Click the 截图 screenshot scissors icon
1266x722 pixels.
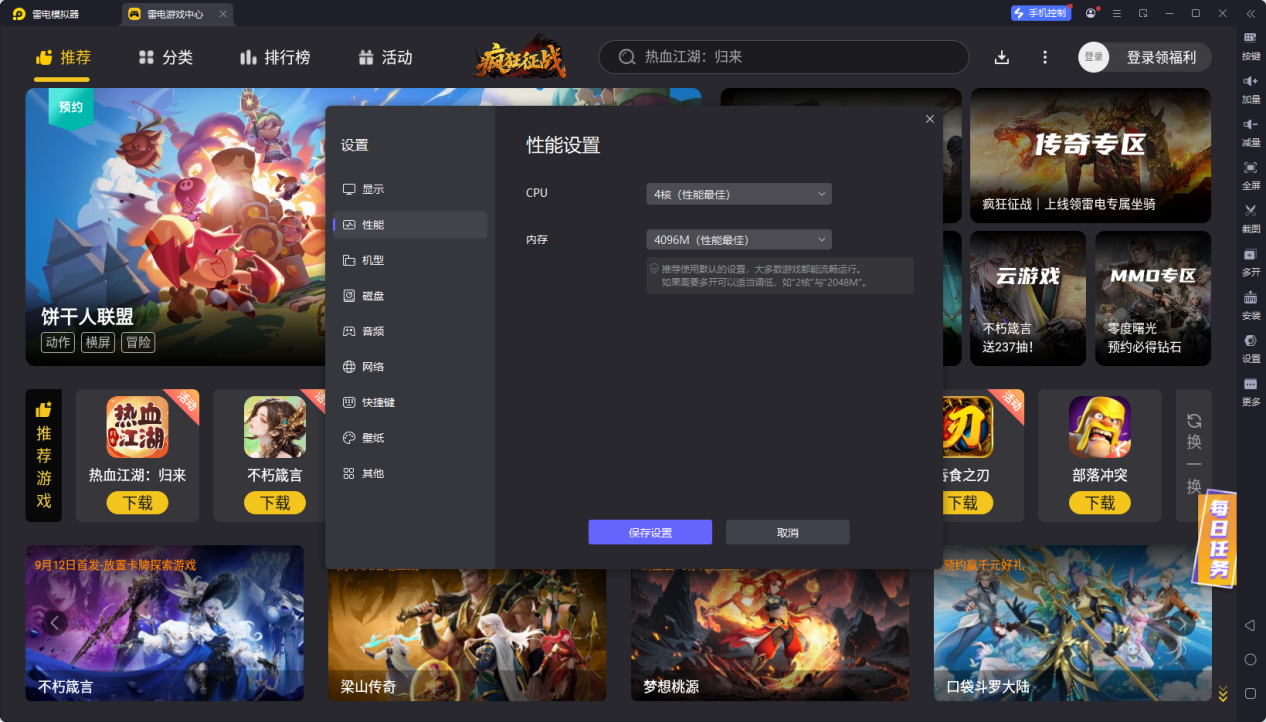point(1251,217)
